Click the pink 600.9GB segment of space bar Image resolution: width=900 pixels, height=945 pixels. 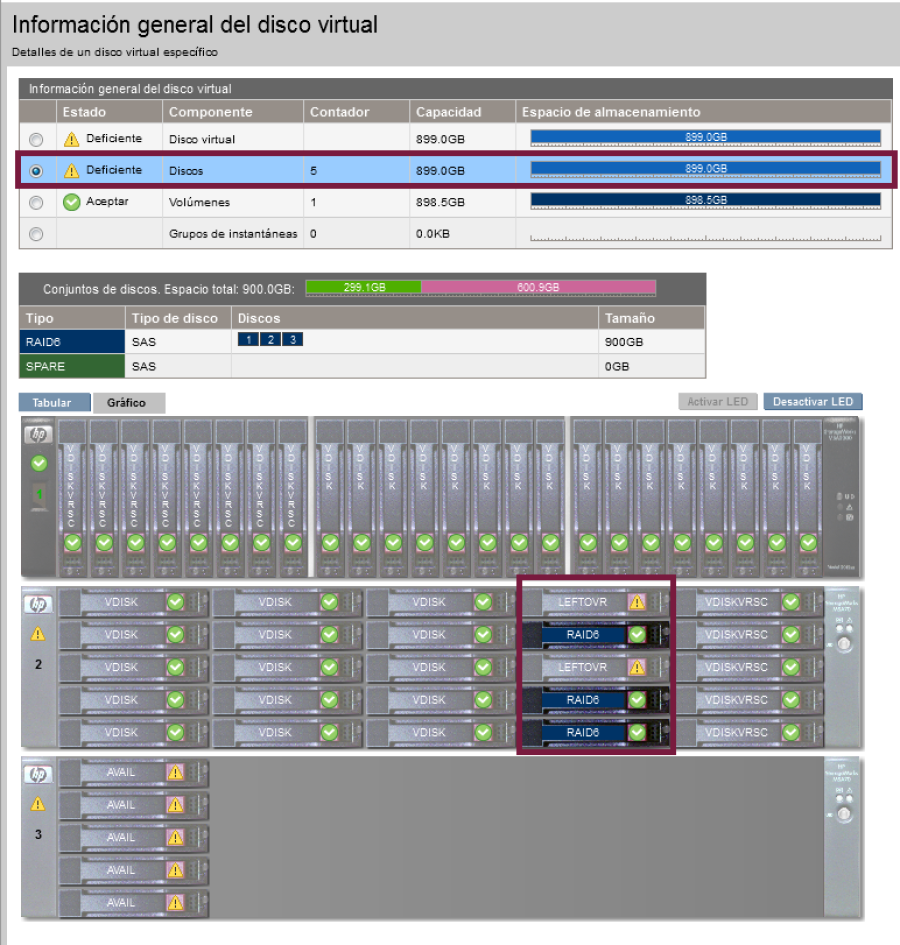click(538, 288)
